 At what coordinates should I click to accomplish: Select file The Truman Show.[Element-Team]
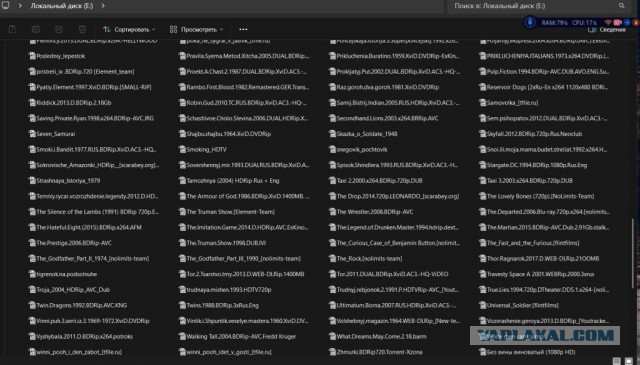coord(227,212)
